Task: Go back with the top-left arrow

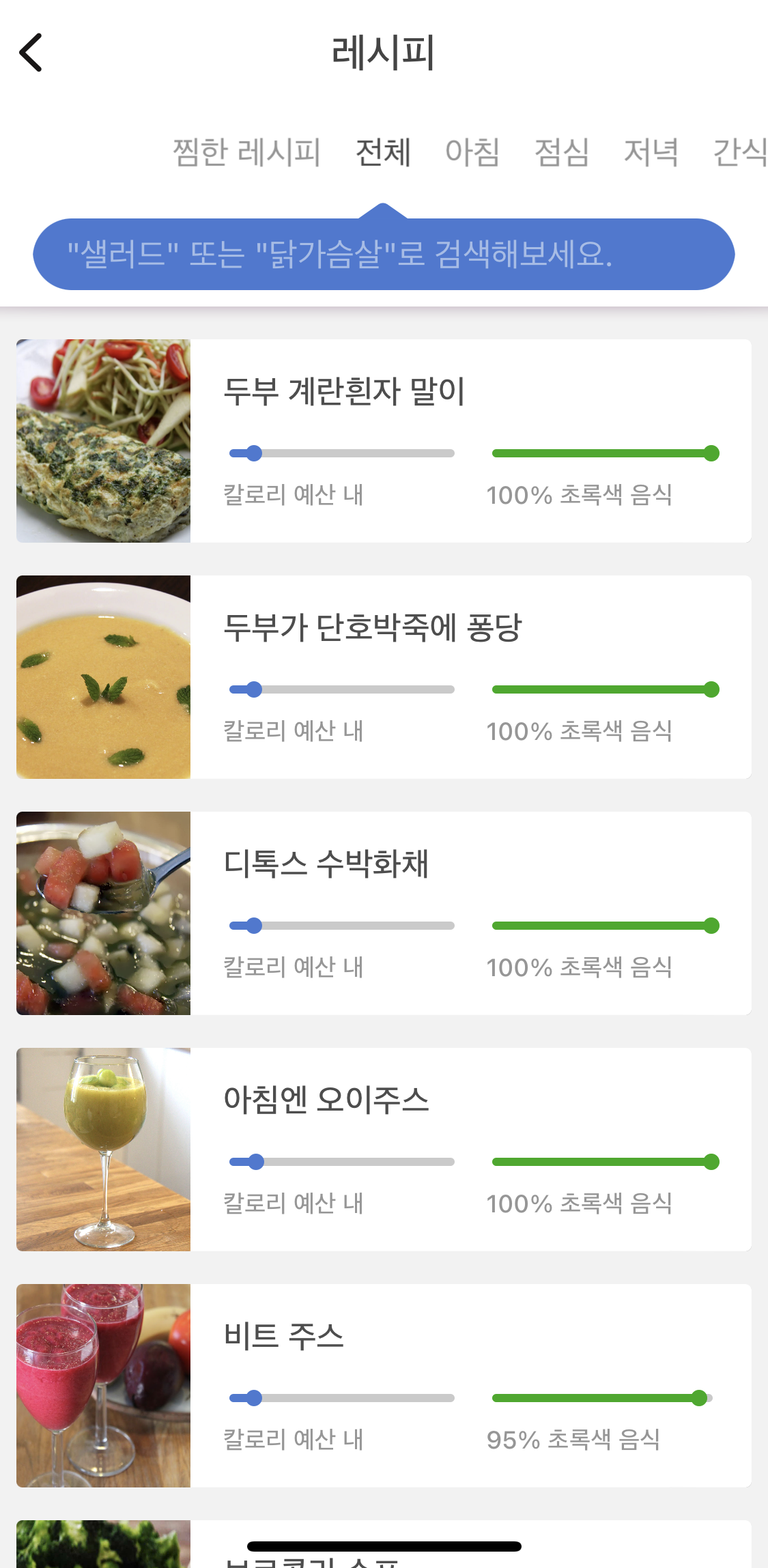Action: [31, 53]
